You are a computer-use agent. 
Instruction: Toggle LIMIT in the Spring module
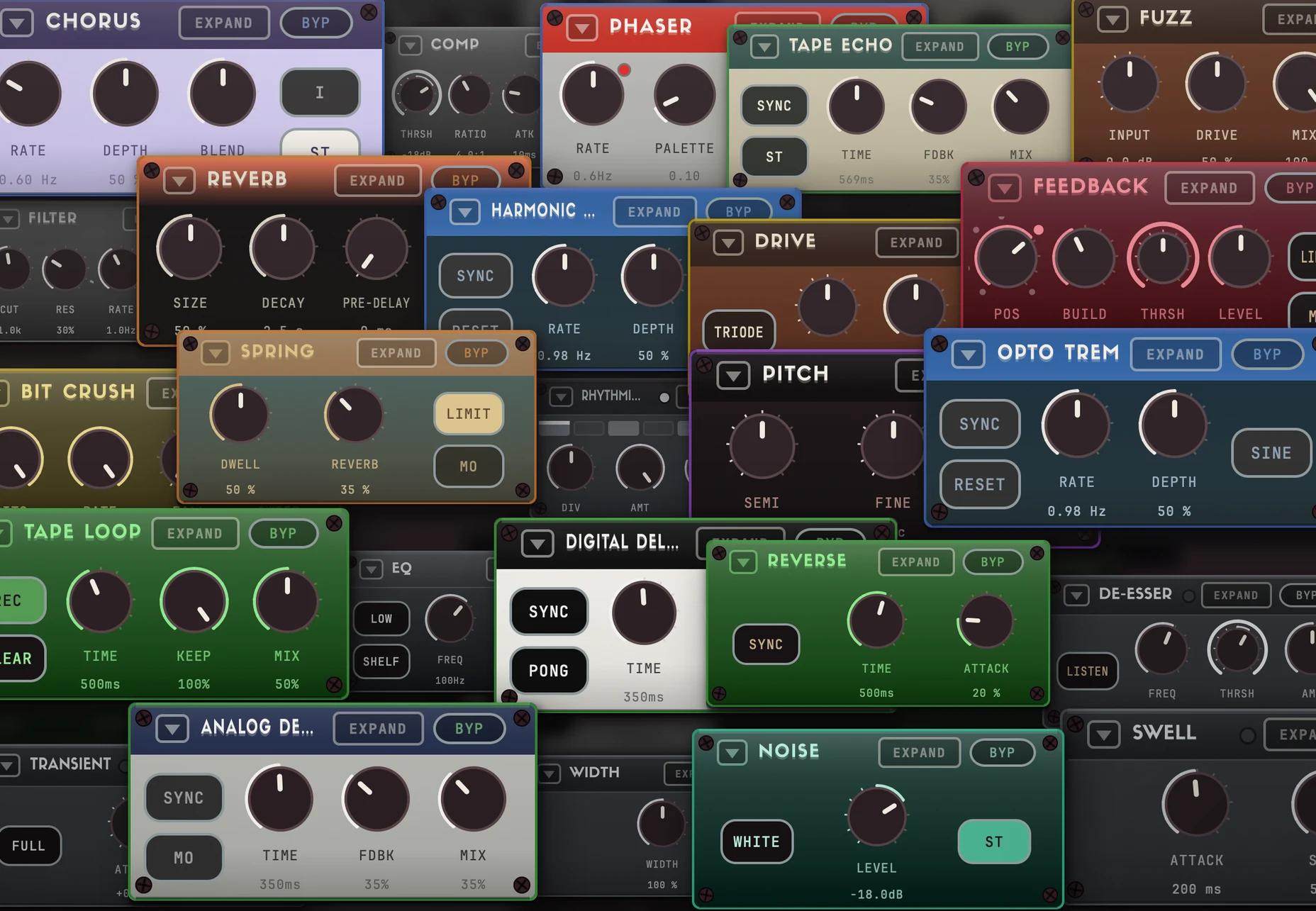point(469,413)
